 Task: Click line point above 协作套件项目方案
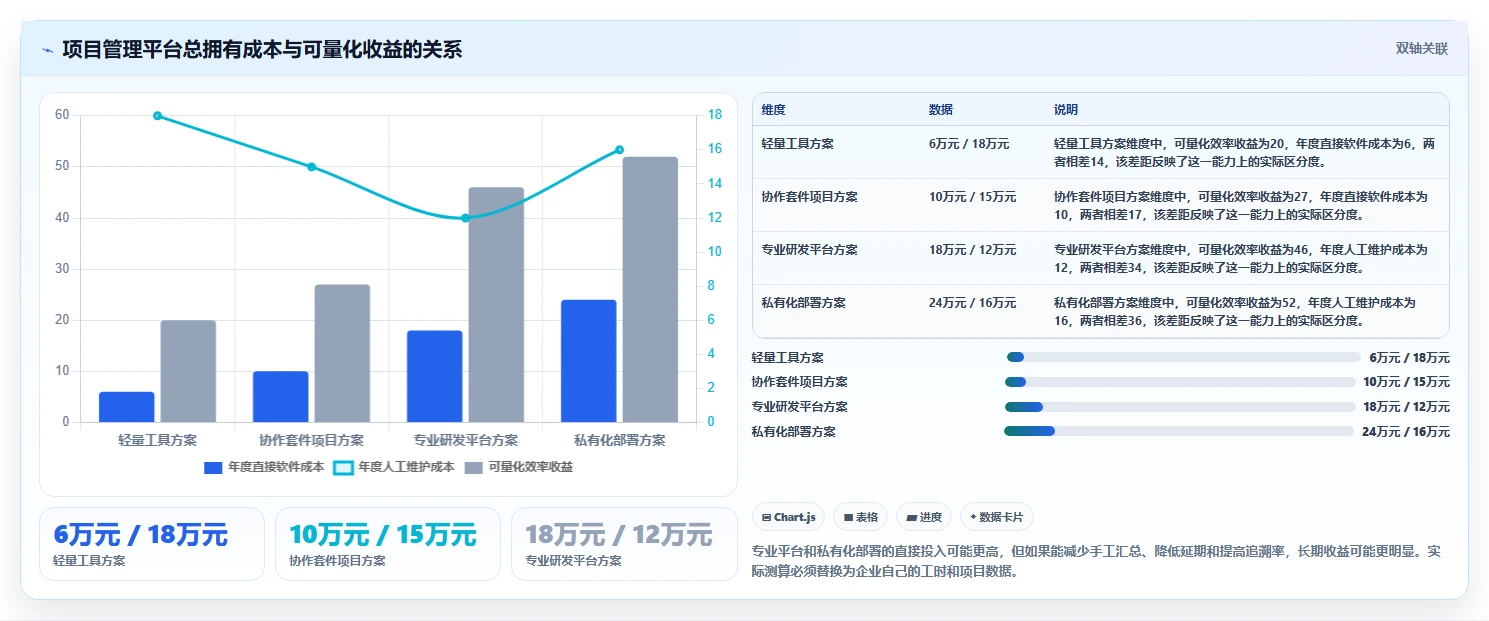pyautogui.click(x=311, y=167)
